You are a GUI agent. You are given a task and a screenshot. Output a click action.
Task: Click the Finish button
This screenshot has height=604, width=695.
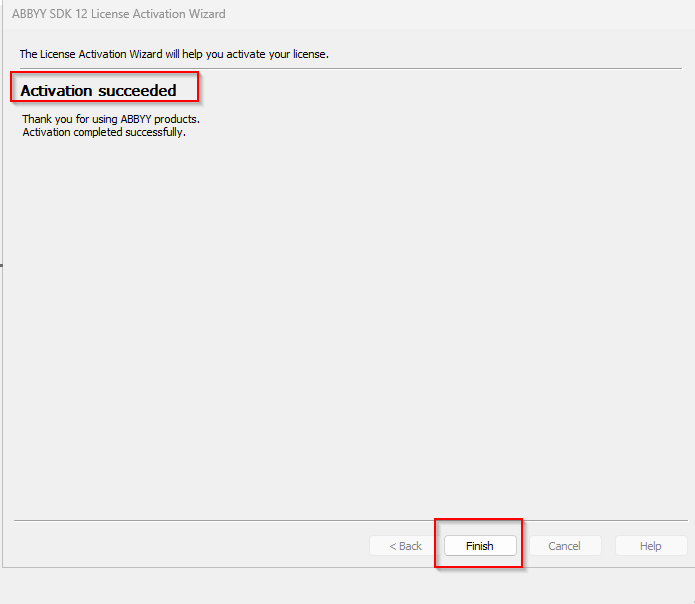(x=480, y=546)
